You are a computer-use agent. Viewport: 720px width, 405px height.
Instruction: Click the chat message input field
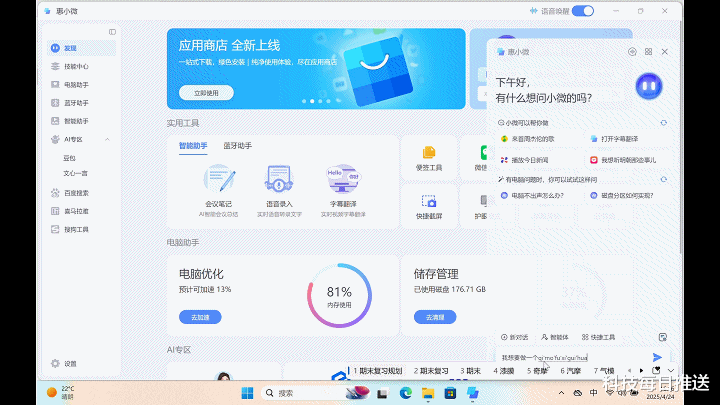(573, 357)
